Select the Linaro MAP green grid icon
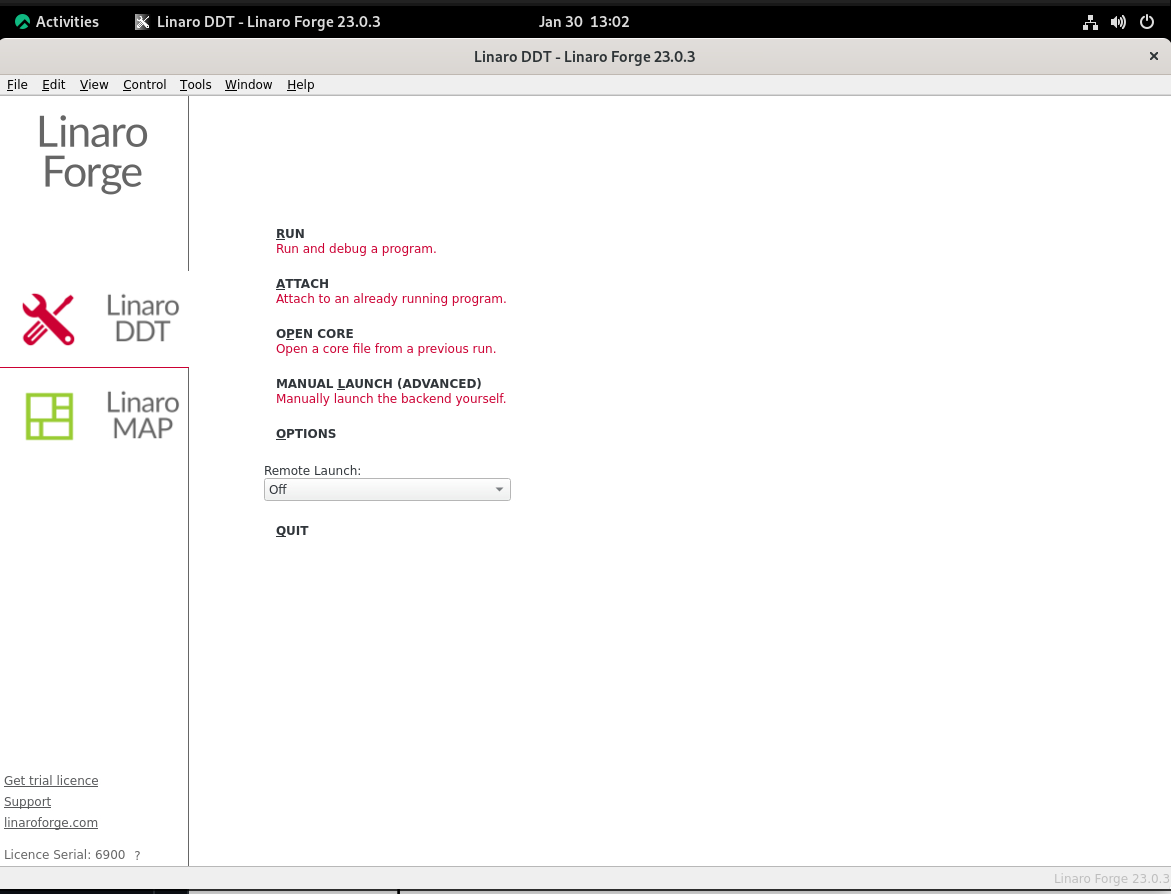This screenshot has height=894, width=1171. 49,416
